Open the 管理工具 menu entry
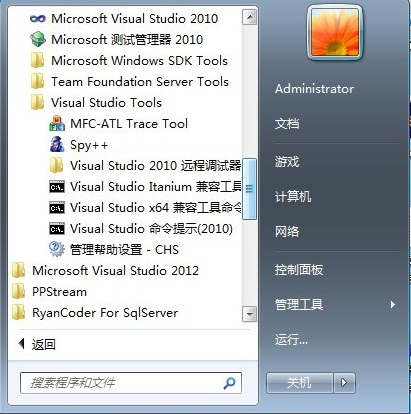 (299, 304)
